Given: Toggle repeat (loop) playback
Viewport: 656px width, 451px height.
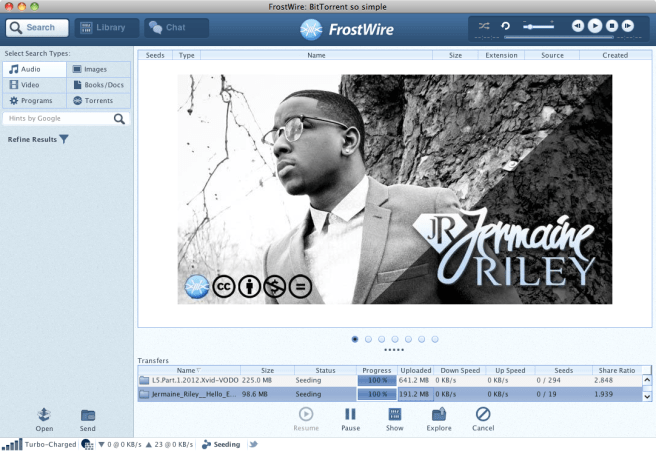Looking at the screenshot, I should [x=506, y=24].
